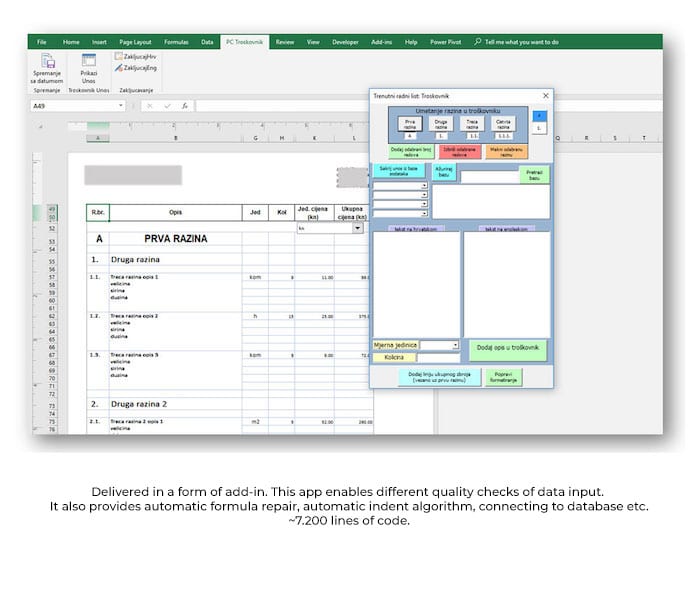700x589 pixels.
Task: Click the Treca razina toggle button
Action: tap(472, 124)
